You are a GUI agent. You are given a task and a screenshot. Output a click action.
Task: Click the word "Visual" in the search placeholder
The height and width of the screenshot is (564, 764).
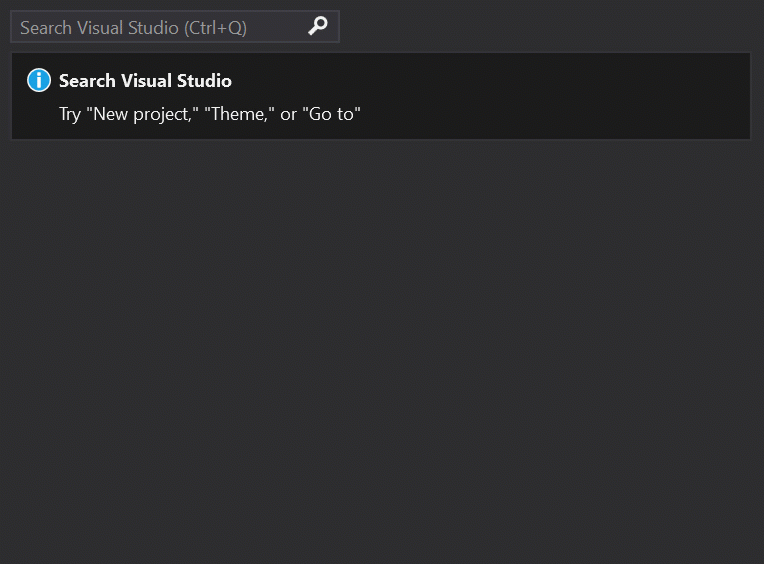(x=101, y=28)
